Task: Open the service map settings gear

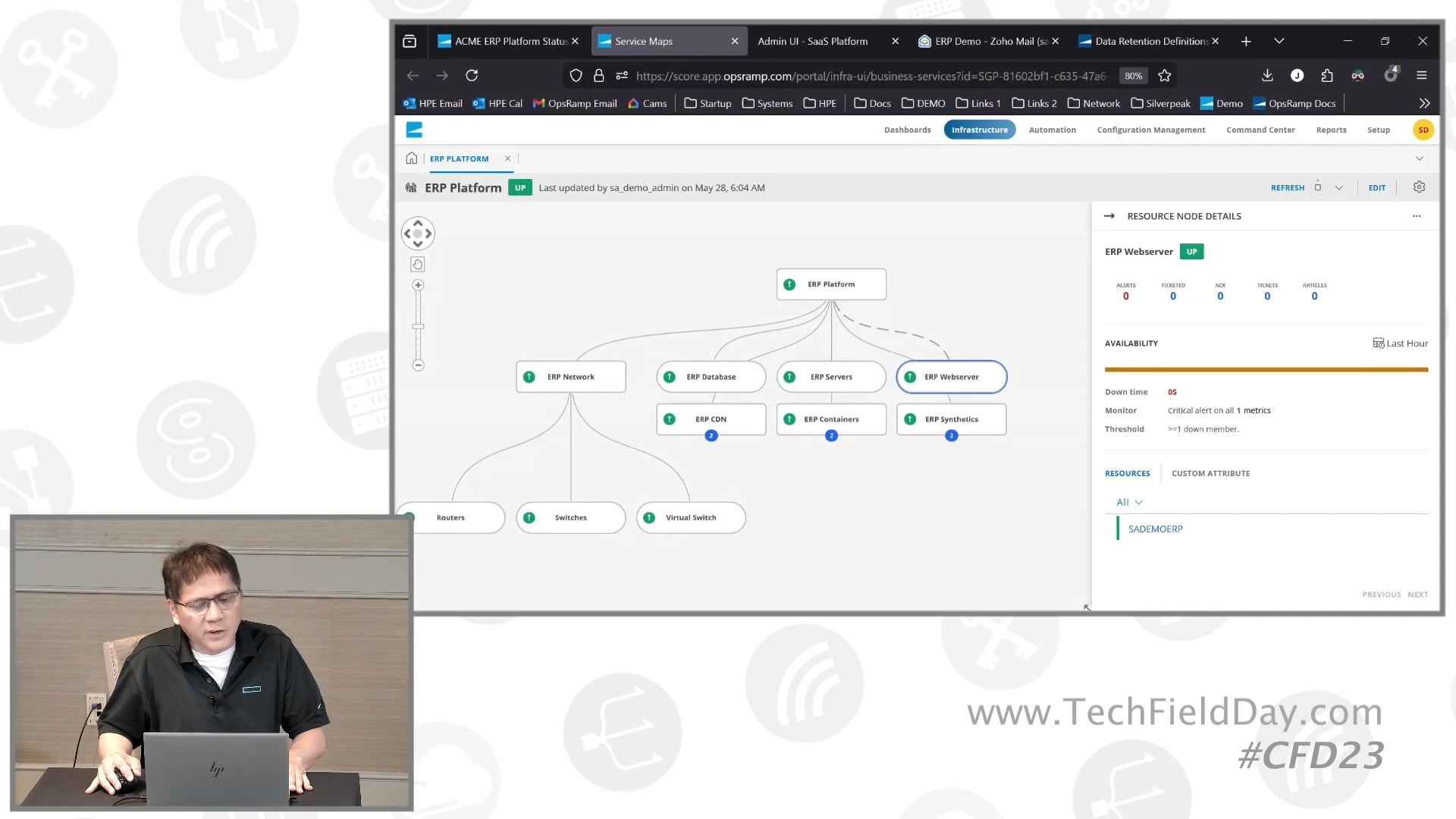Action: pyautogui.click(x=1419, y=187)
